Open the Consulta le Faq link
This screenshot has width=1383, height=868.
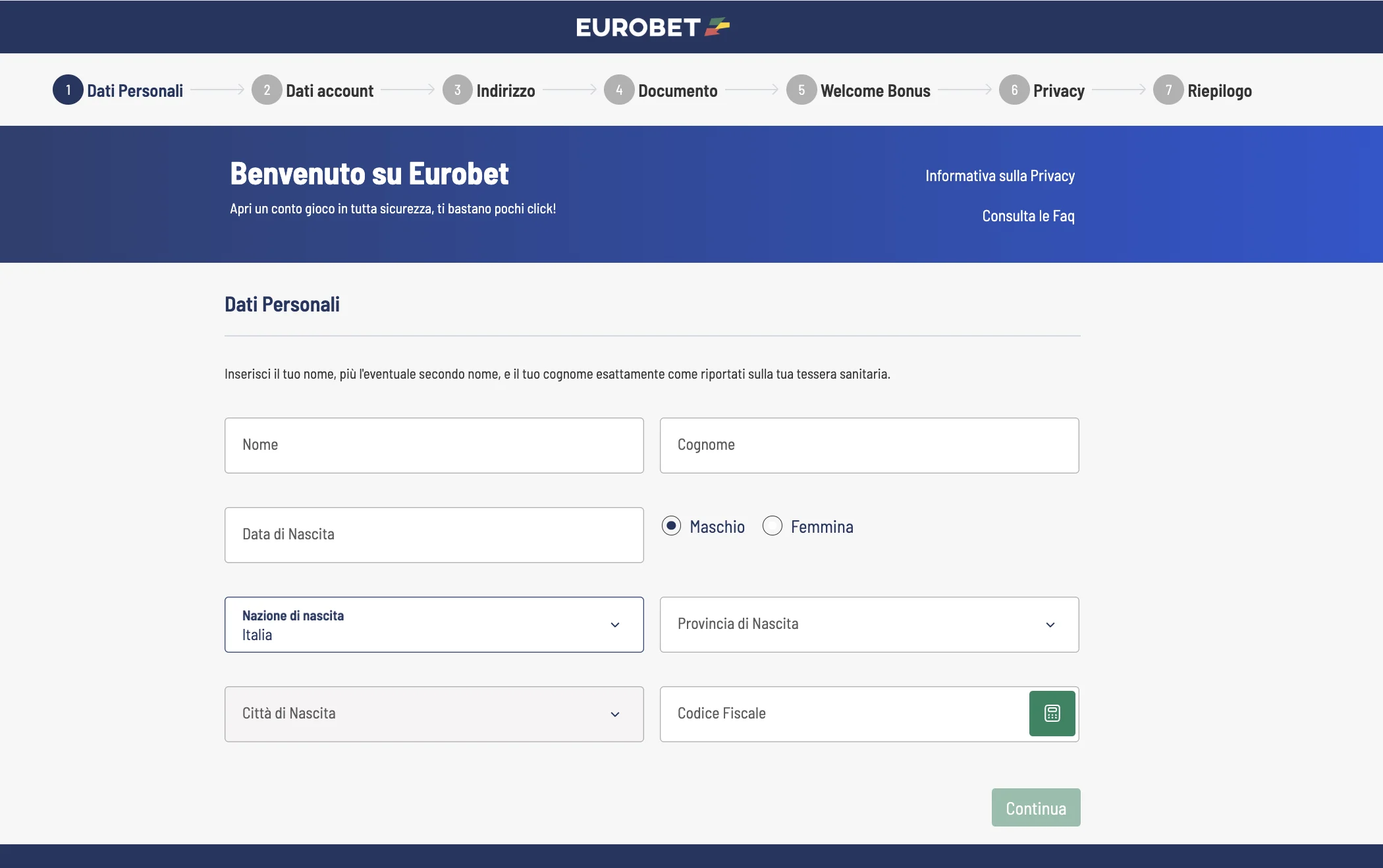(x=1028, y=215)
